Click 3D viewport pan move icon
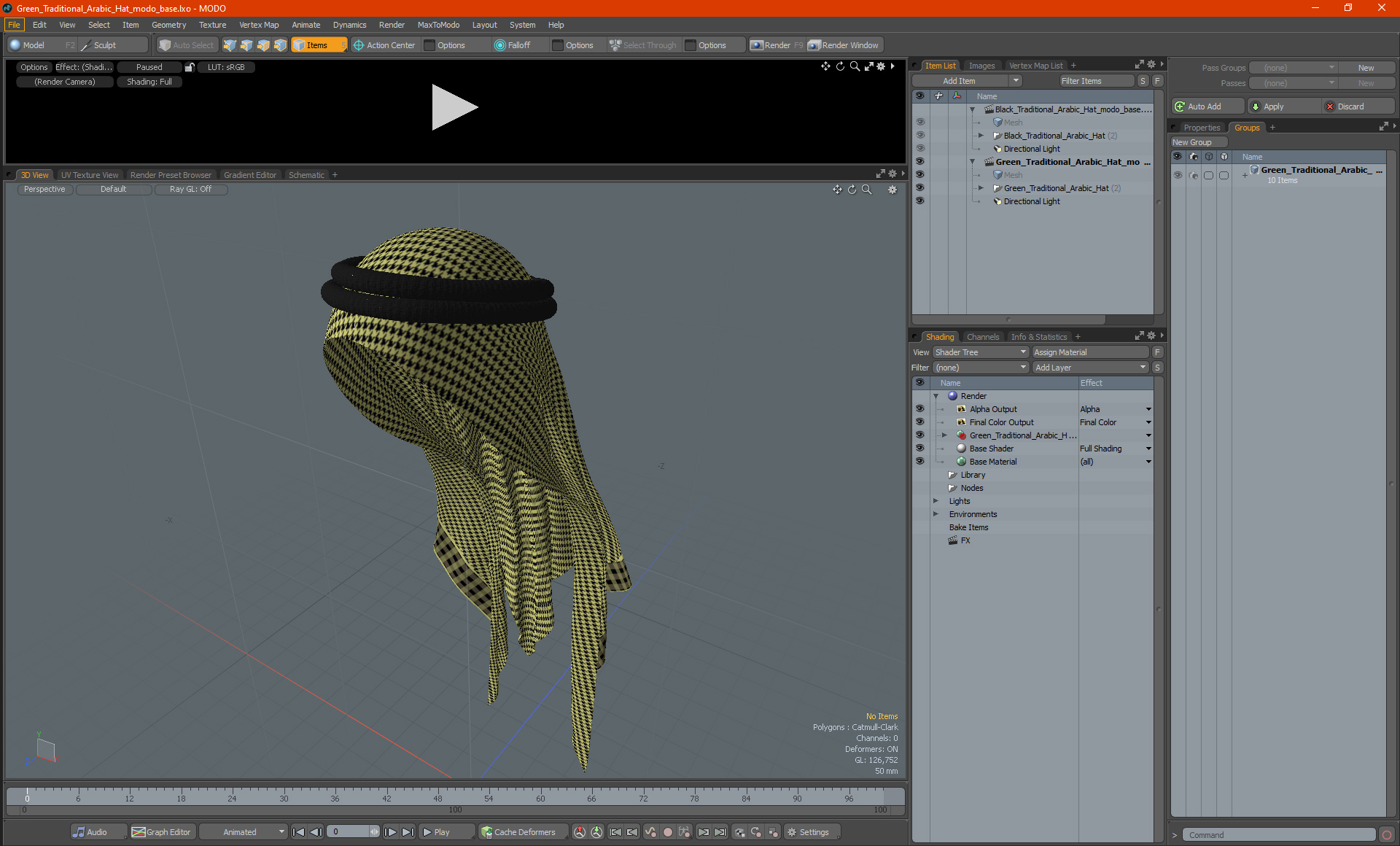1400x846 pixels. coord(837,190)
